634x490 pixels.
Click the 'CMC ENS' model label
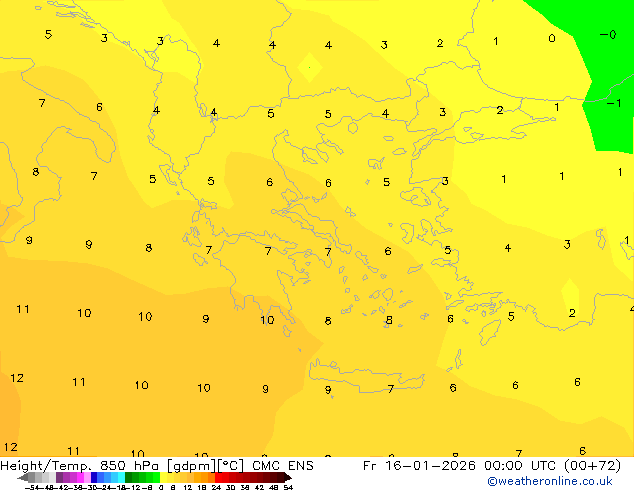[x=283, y=466]
